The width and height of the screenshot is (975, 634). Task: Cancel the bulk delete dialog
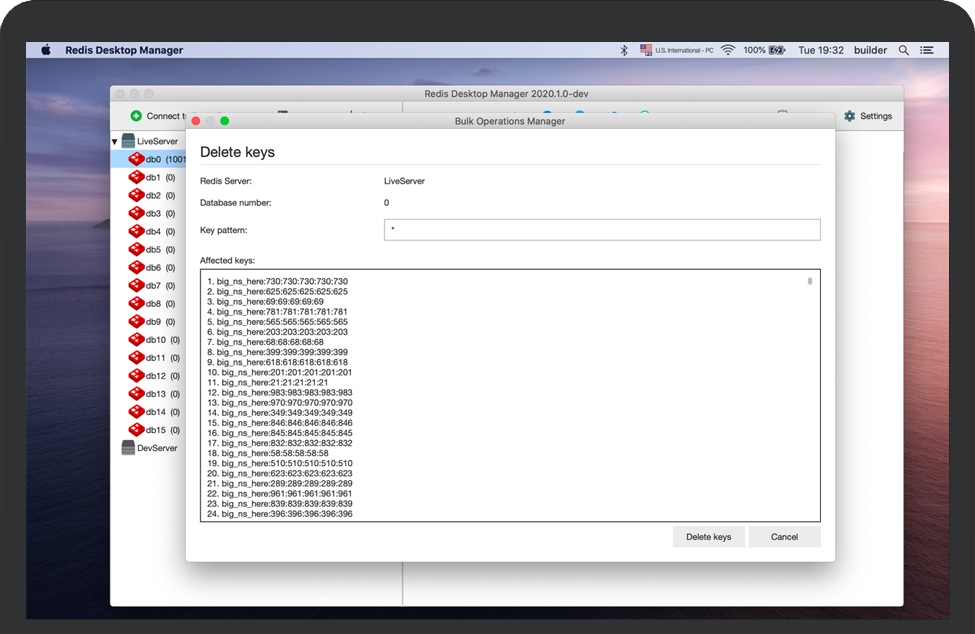click(784, 537)
